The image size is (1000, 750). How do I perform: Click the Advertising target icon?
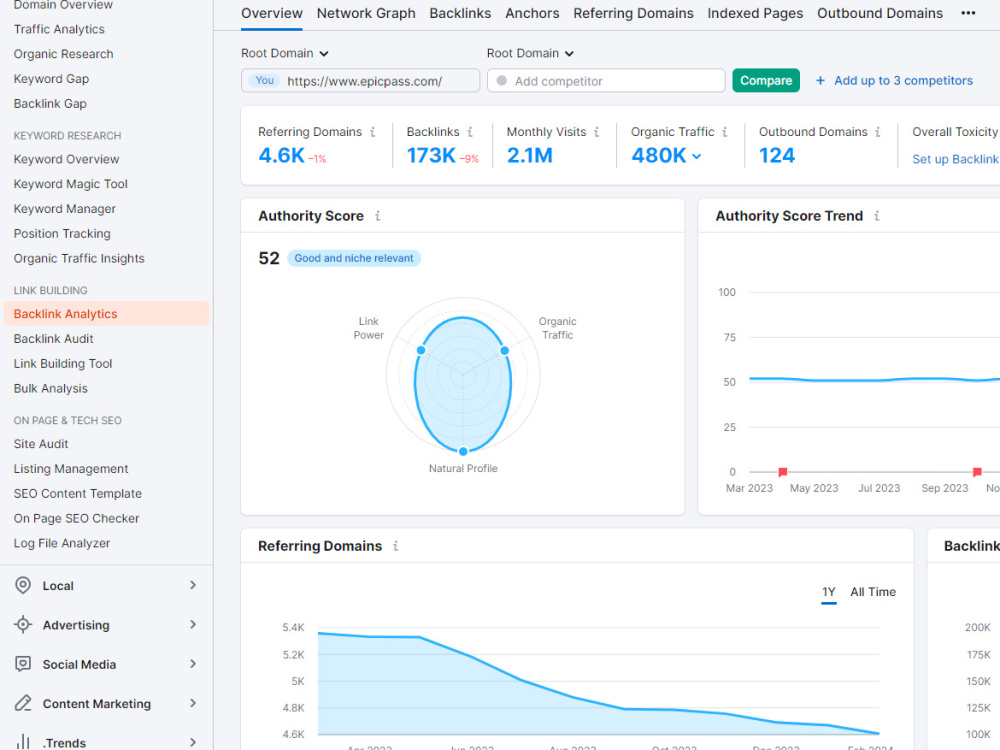coord(23,625)
